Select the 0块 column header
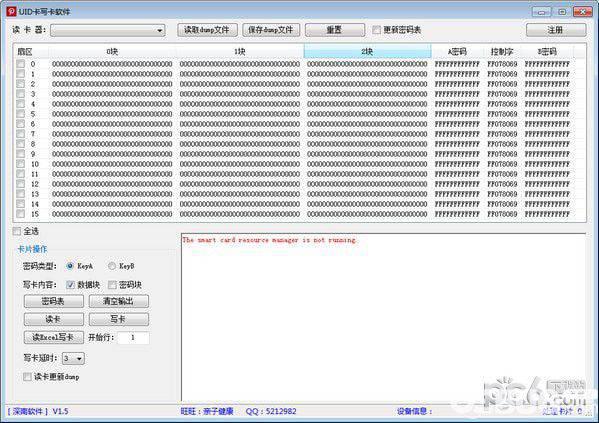 [112, 51]
